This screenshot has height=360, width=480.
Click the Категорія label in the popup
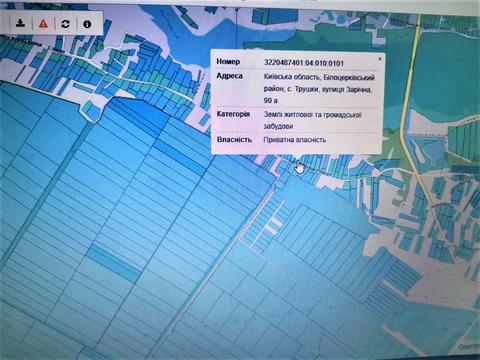pos(233,114)
